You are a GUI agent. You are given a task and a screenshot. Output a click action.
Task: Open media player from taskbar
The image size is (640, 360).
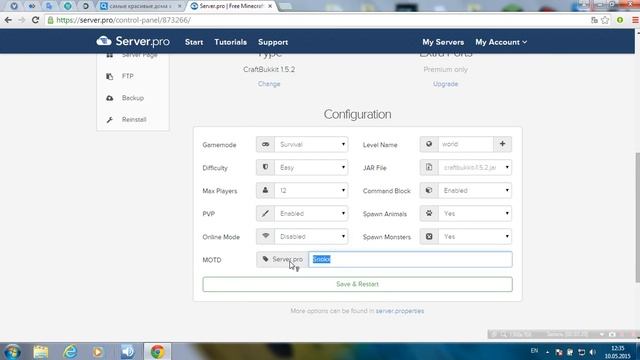(x=98, y=352)
